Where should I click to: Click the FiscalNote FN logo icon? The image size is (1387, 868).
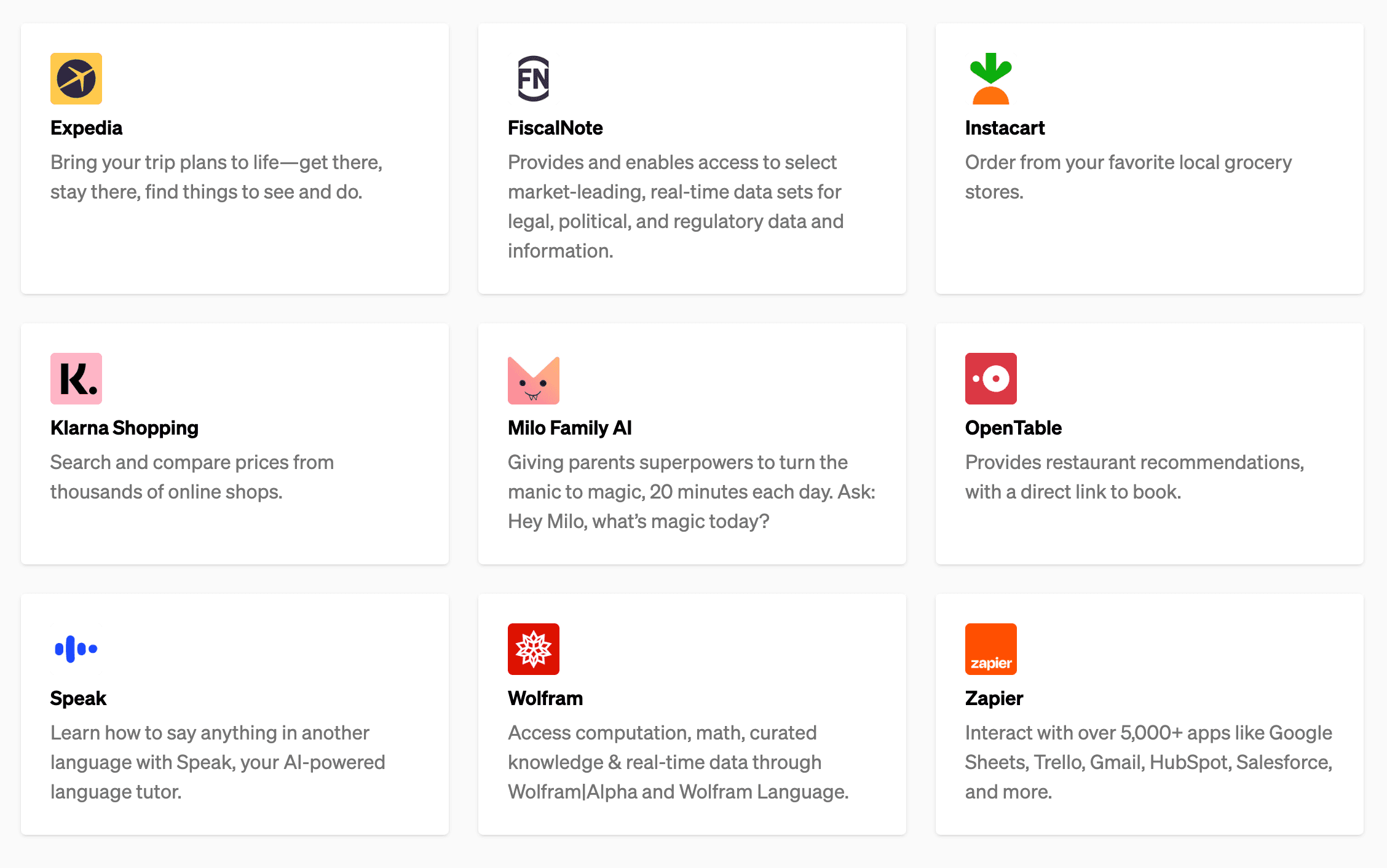[x=533, y=79]
